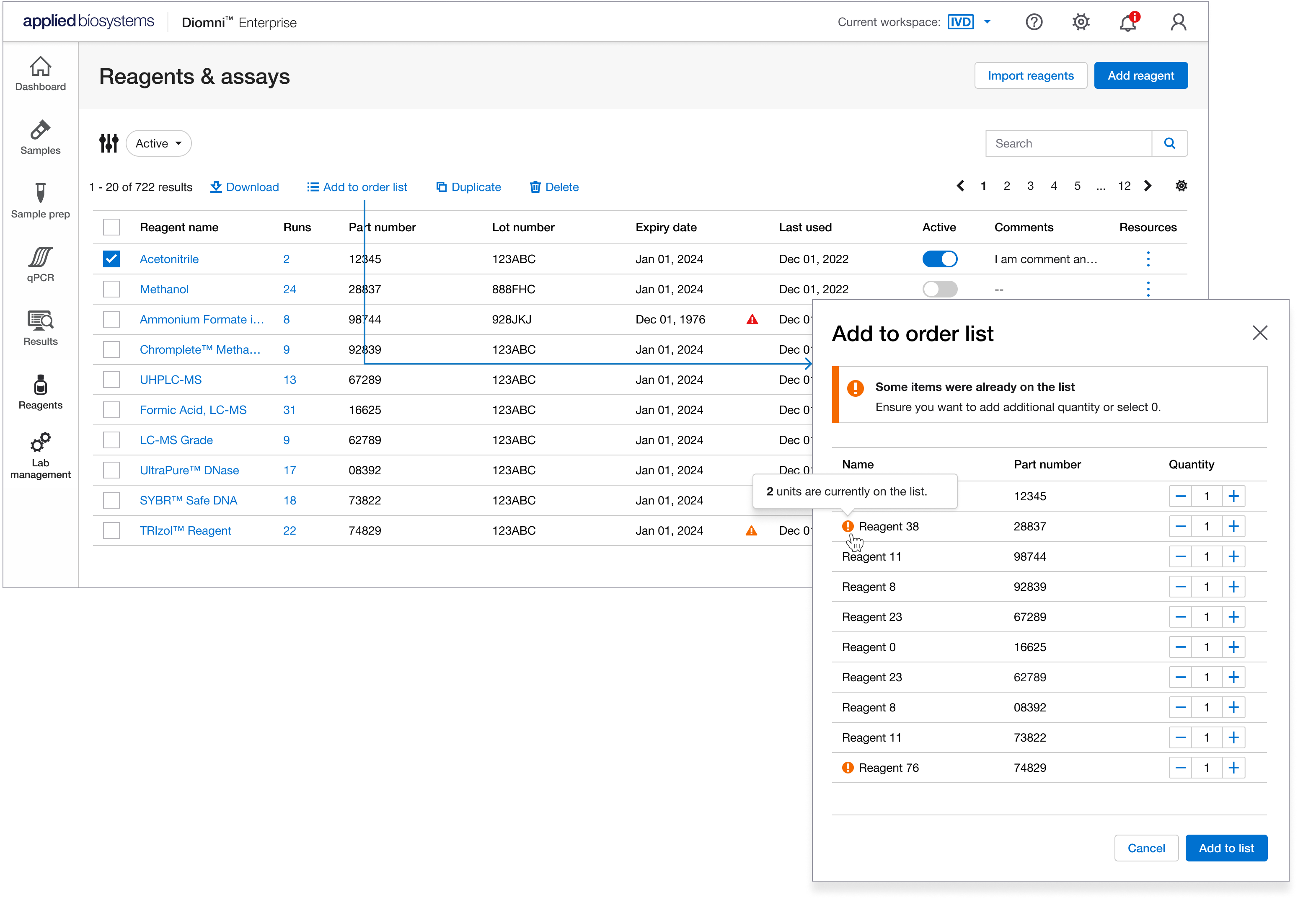Image resolution: width=1316 pixels, height=900 pixels.
Task: Check the LC-MS Grade row checkbox
Action: 111,440
